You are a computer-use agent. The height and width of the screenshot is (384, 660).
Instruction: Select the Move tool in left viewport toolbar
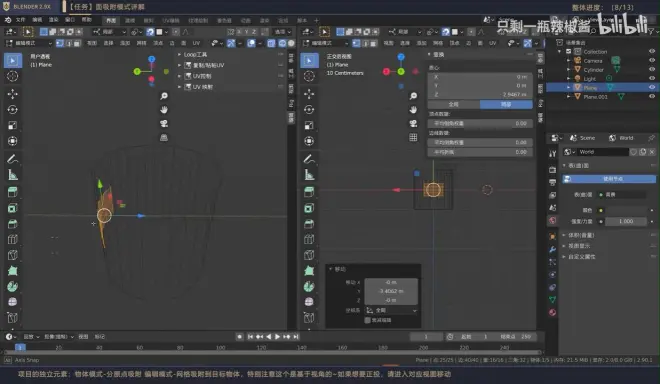[13, 93]
